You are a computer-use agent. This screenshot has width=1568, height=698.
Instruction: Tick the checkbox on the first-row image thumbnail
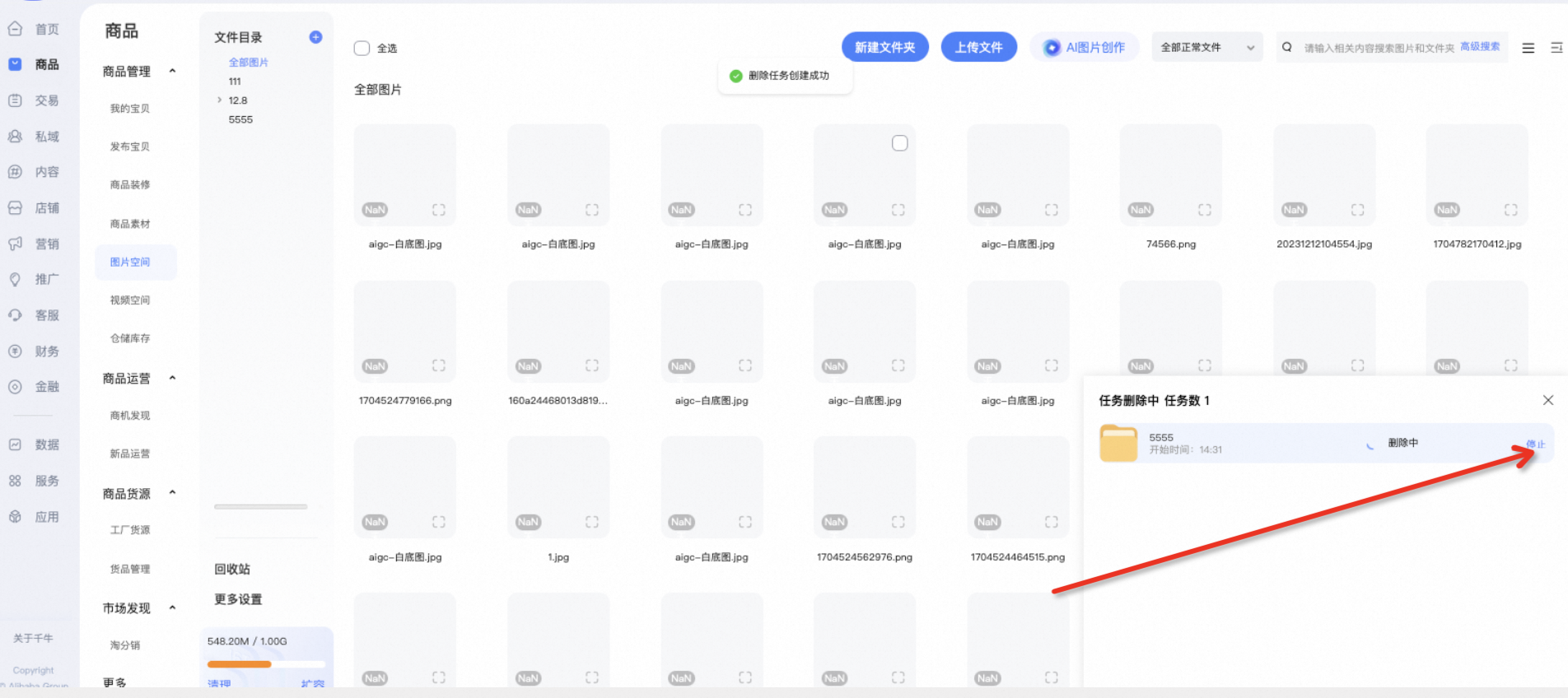(x=900, y=143)
